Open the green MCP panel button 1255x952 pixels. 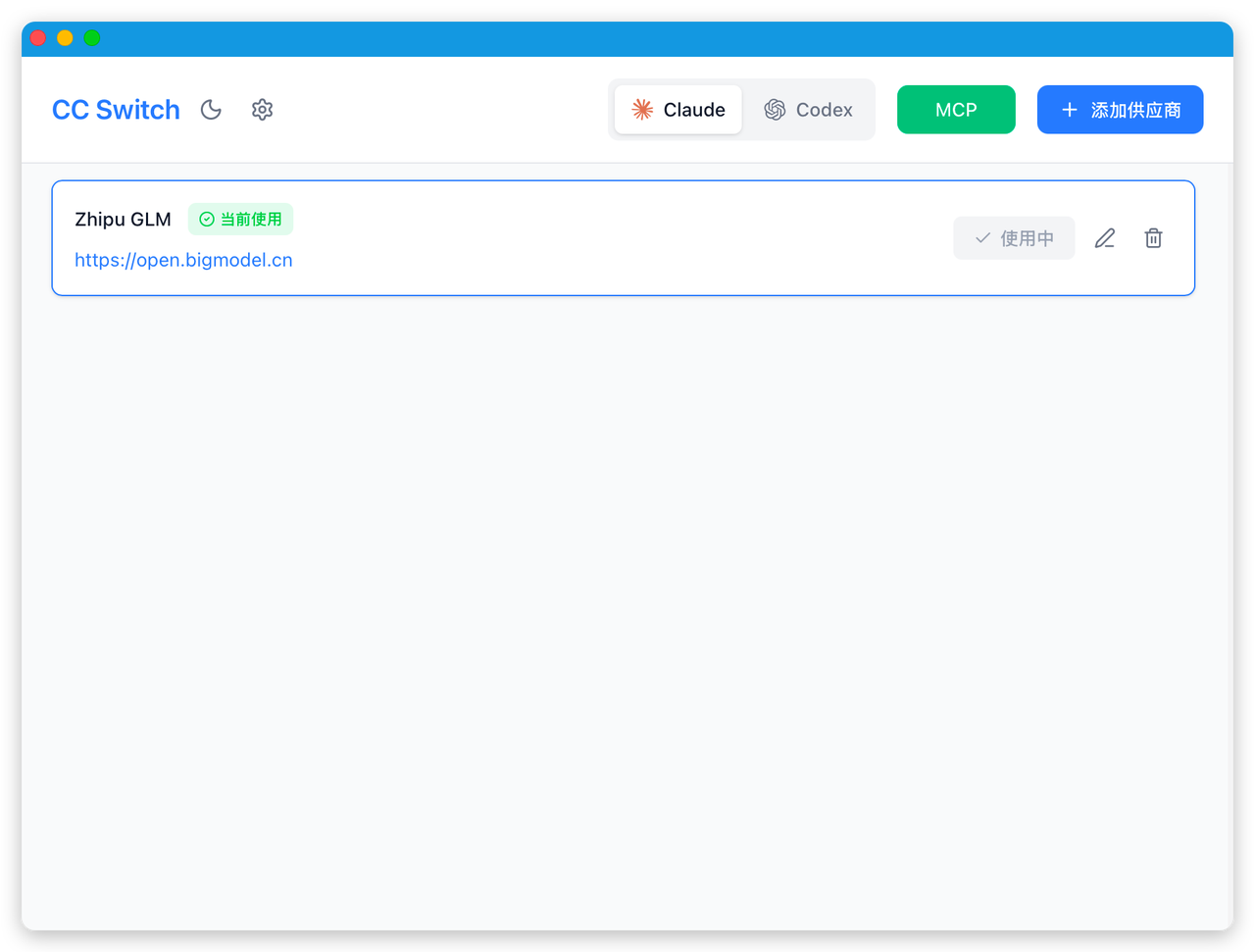(956, 110)
